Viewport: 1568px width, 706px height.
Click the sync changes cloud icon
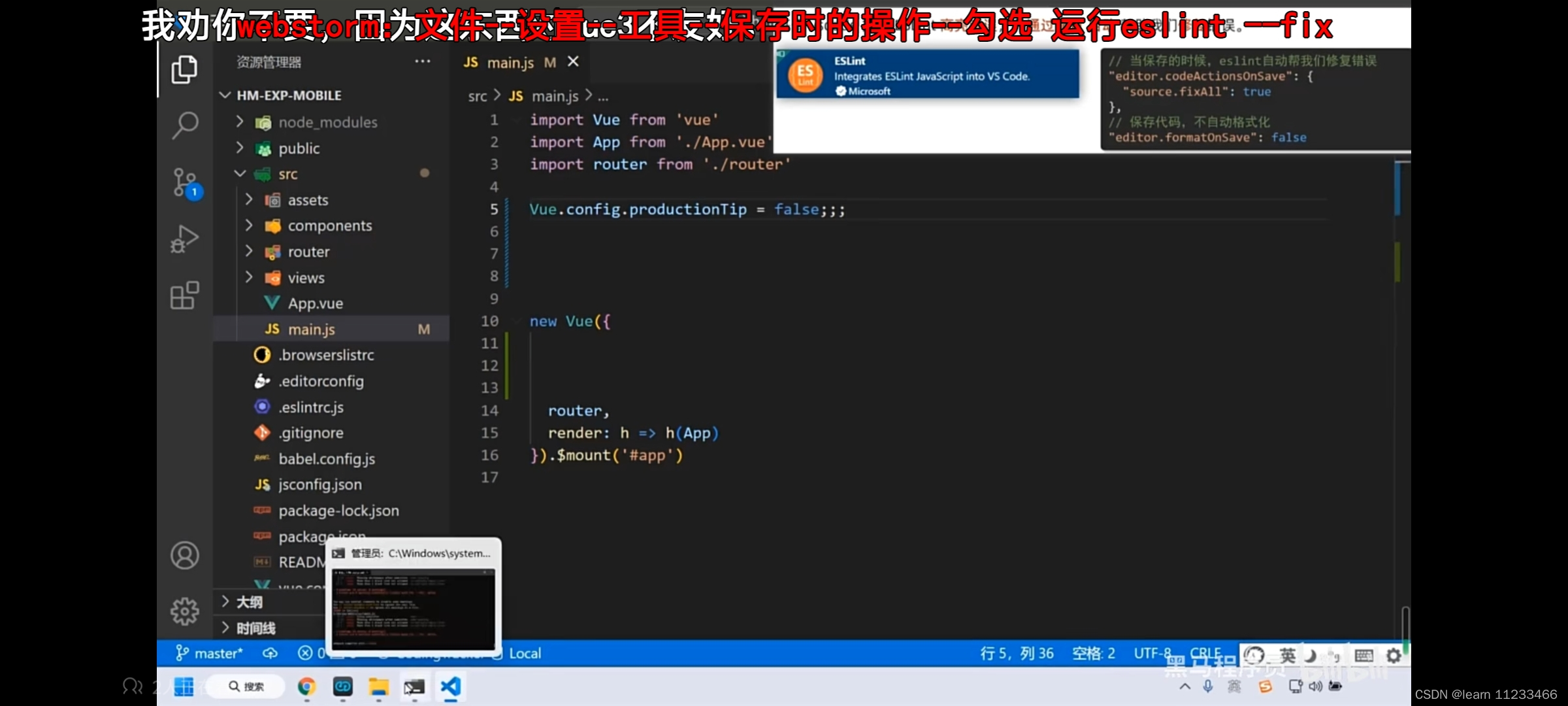[x=270, y=653]
